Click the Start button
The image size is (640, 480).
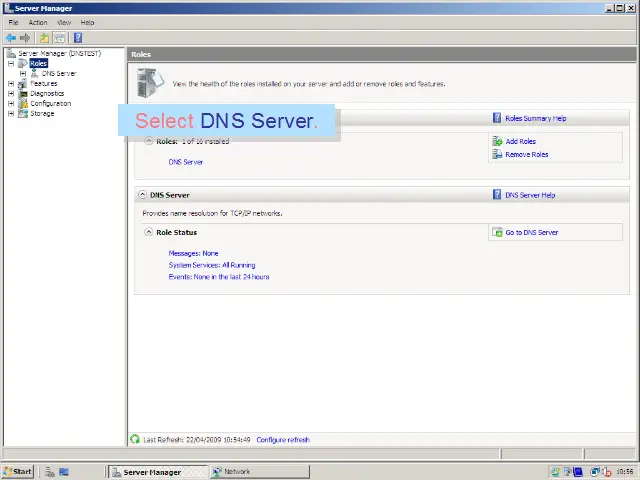click(17, 472)
